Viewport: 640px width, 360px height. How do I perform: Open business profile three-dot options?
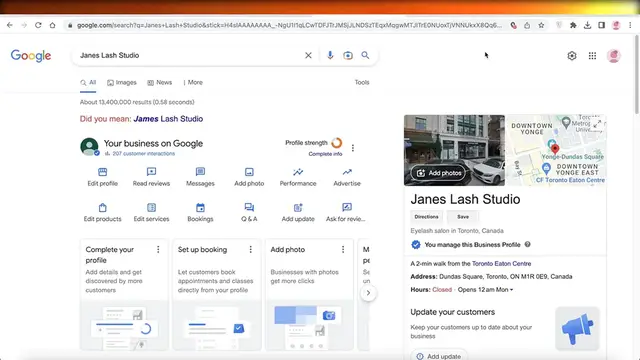coord(353,148)
